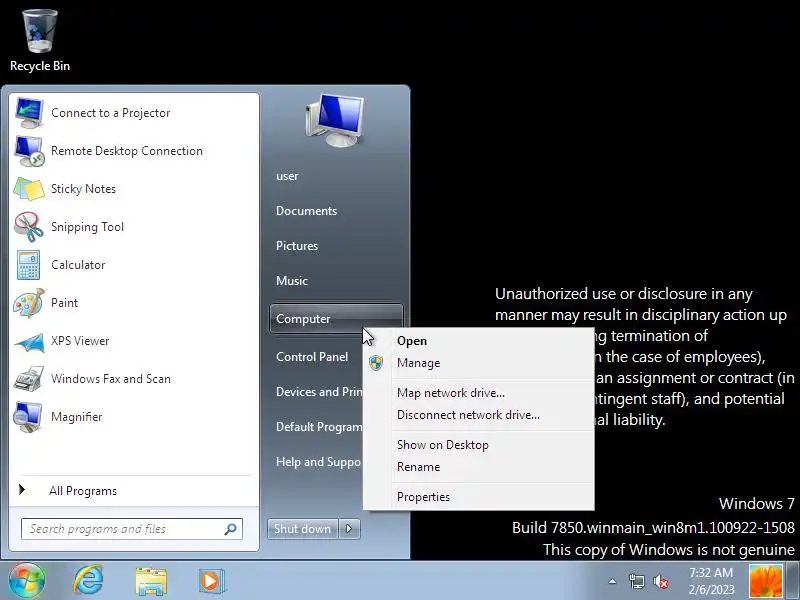The width and height of the screenshot is (800, 600).
Task: Click the Start orb button
Action: pos(26,581)
